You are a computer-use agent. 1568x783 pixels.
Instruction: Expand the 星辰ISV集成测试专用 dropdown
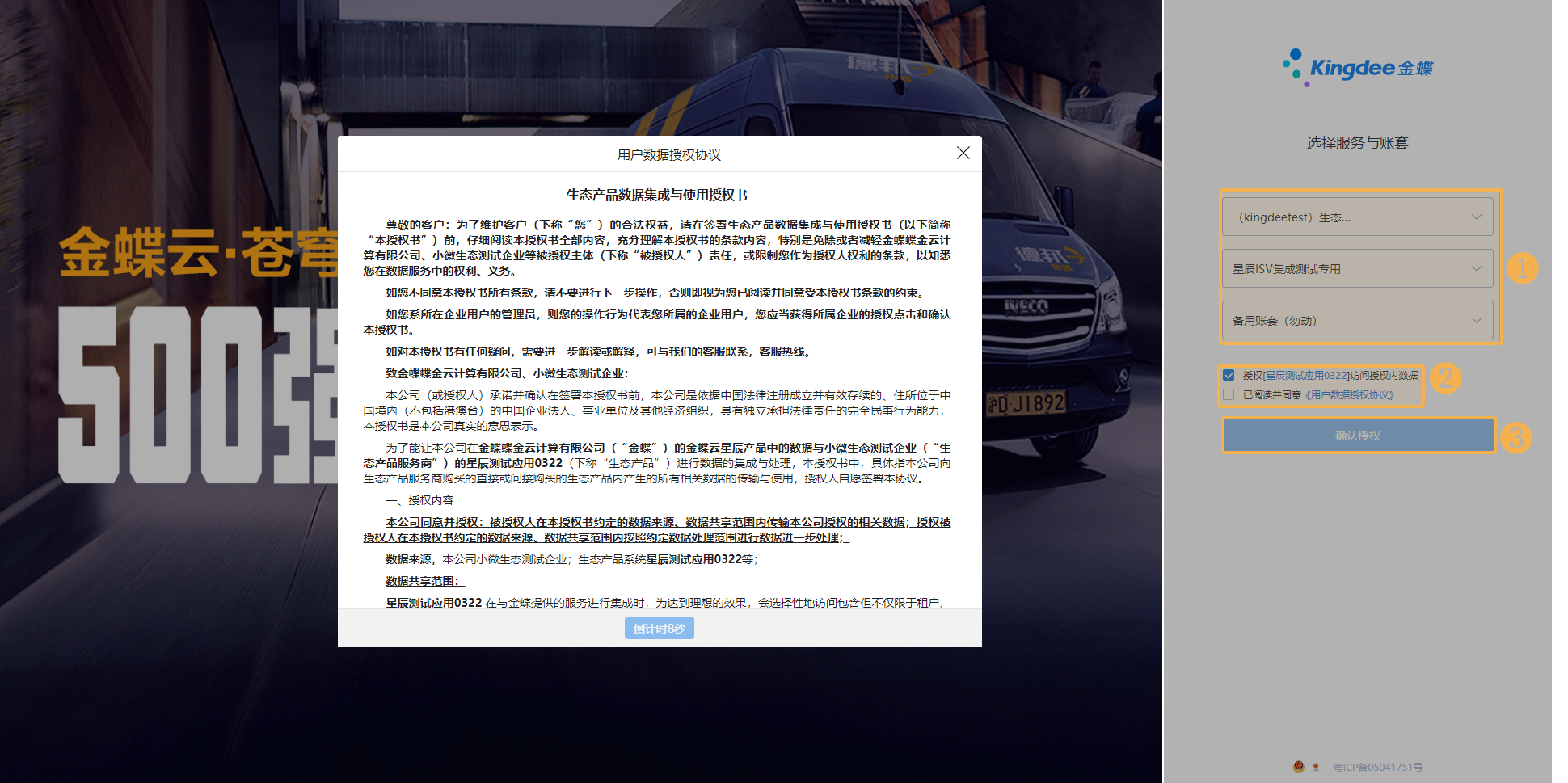pos(1357,268)
